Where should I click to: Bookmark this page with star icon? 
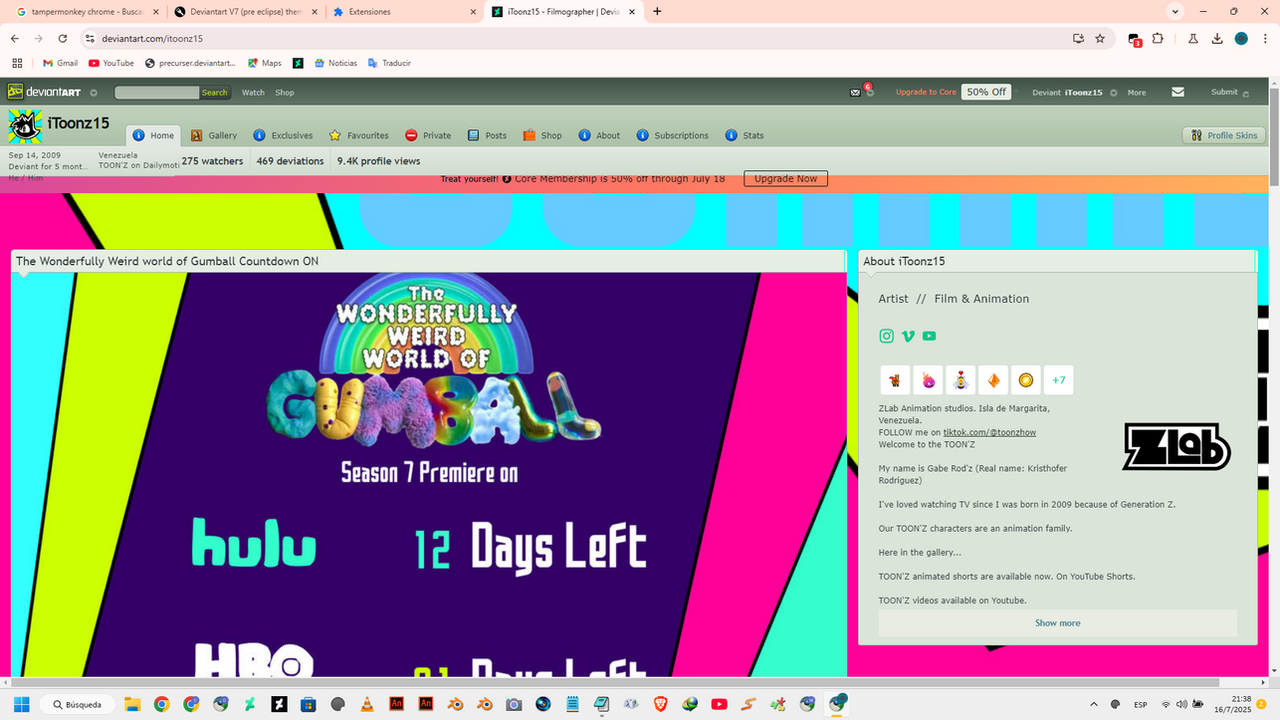[x=1100, y=38]
